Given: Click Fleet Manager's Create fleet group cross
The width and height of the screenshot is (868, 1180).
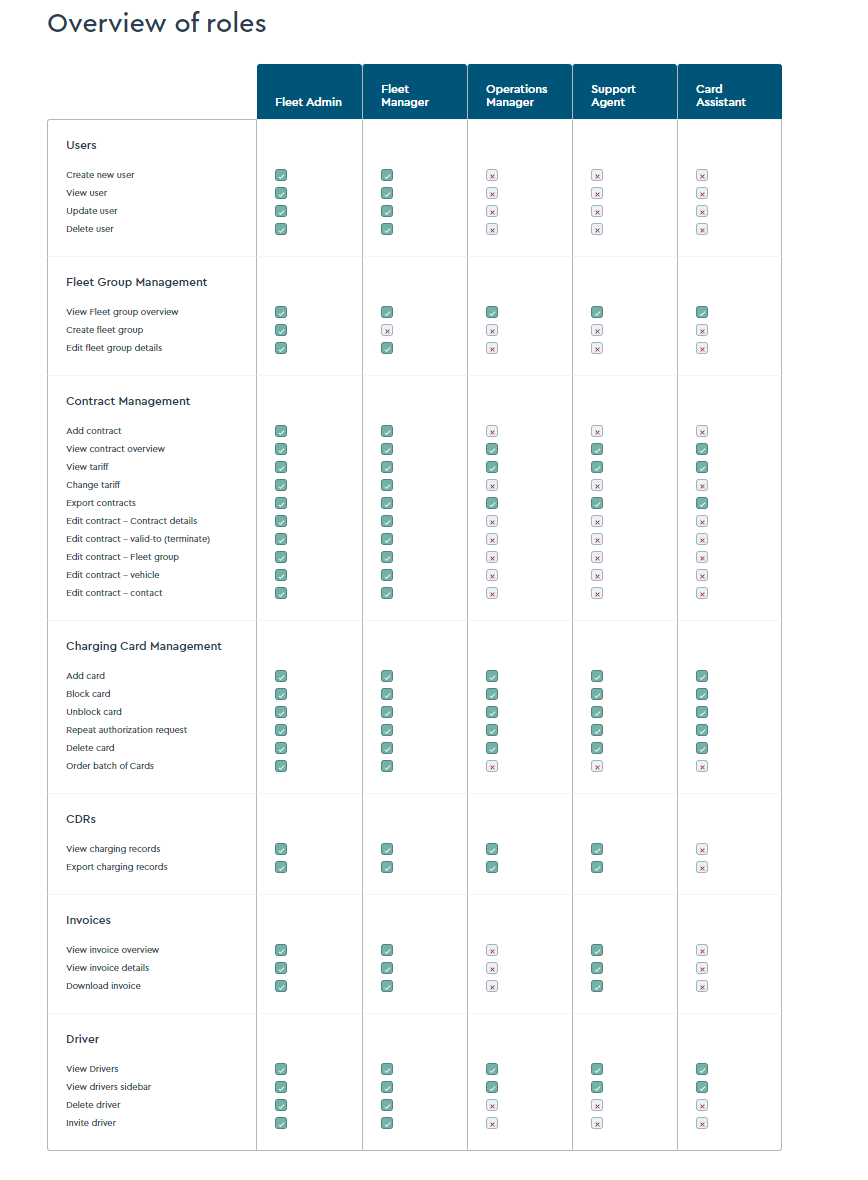Looking at the screenshot, I should click(387, 330).
